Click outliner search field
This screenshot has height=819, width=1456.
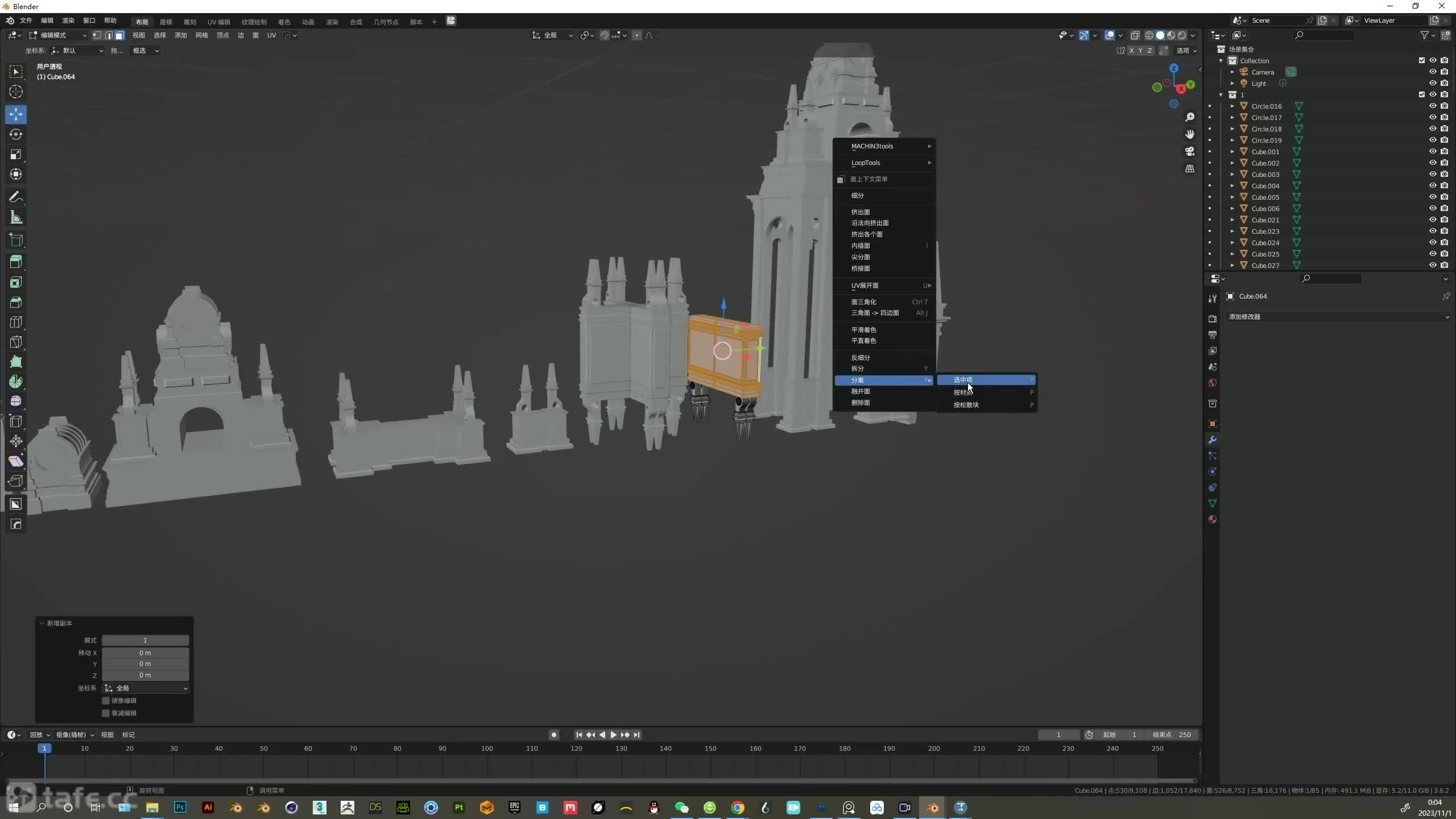(1323, 35)
